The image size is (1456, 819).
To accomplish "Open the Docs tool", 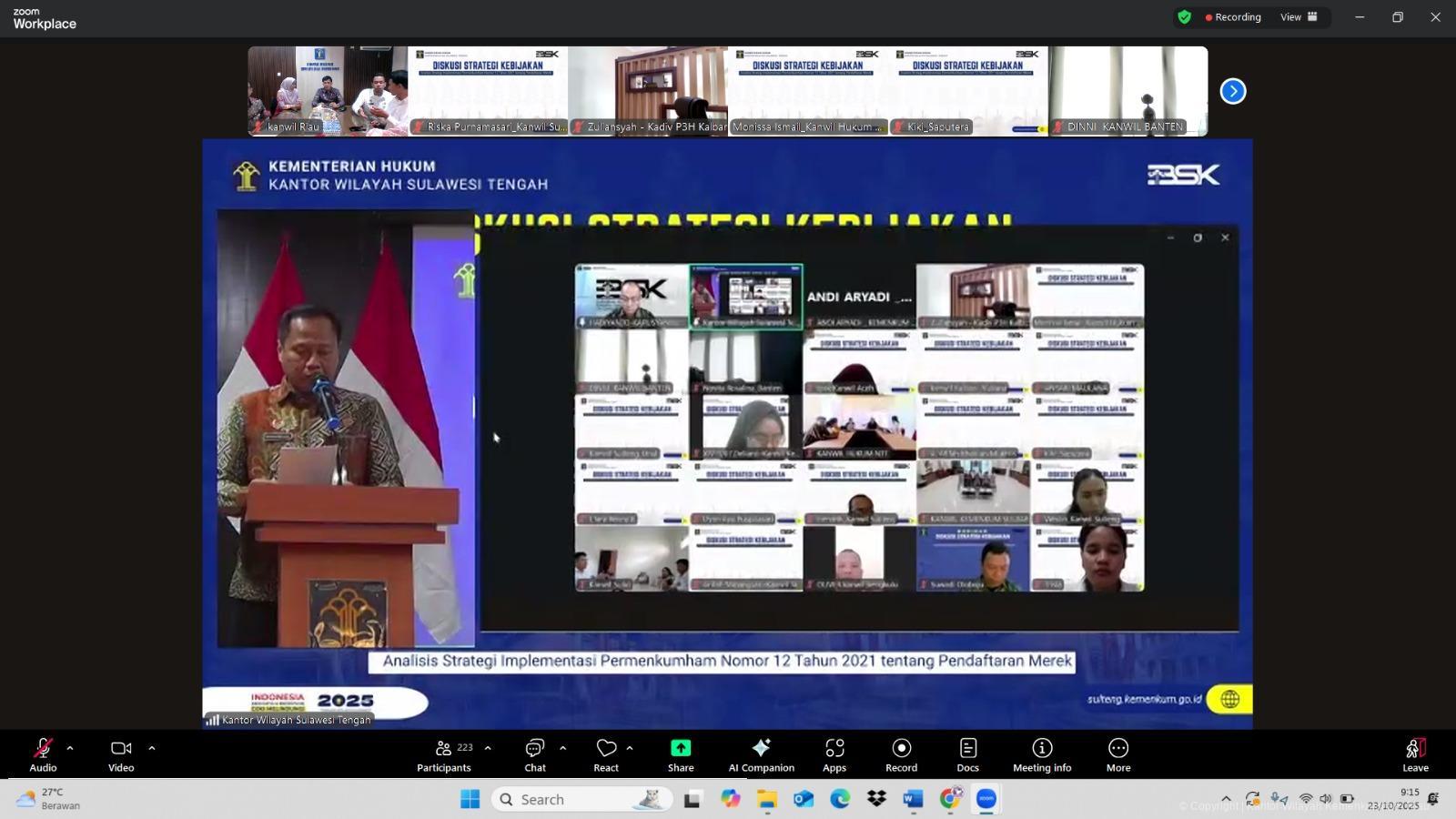I will tap(967, 753).
